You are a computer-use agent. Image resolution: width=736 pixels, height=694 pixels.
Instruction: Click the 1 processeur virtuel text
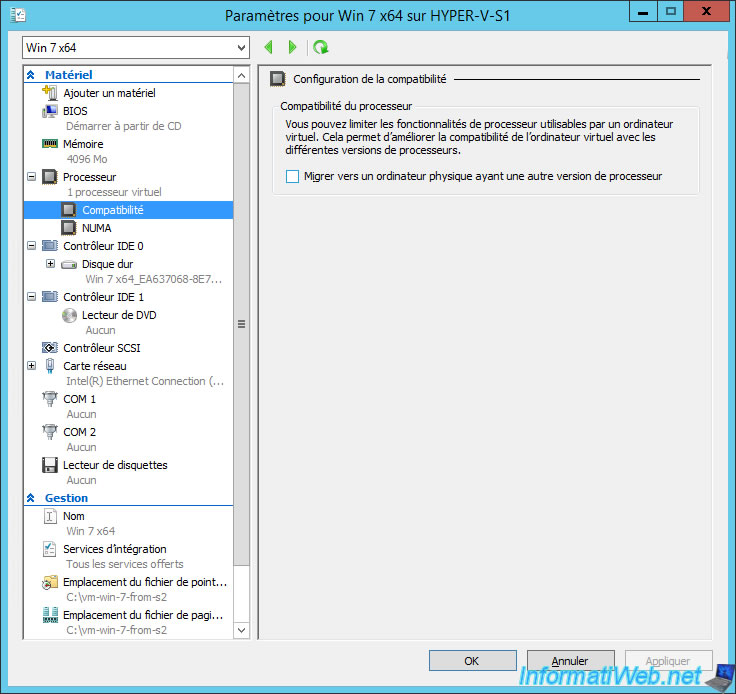point(115,192)
